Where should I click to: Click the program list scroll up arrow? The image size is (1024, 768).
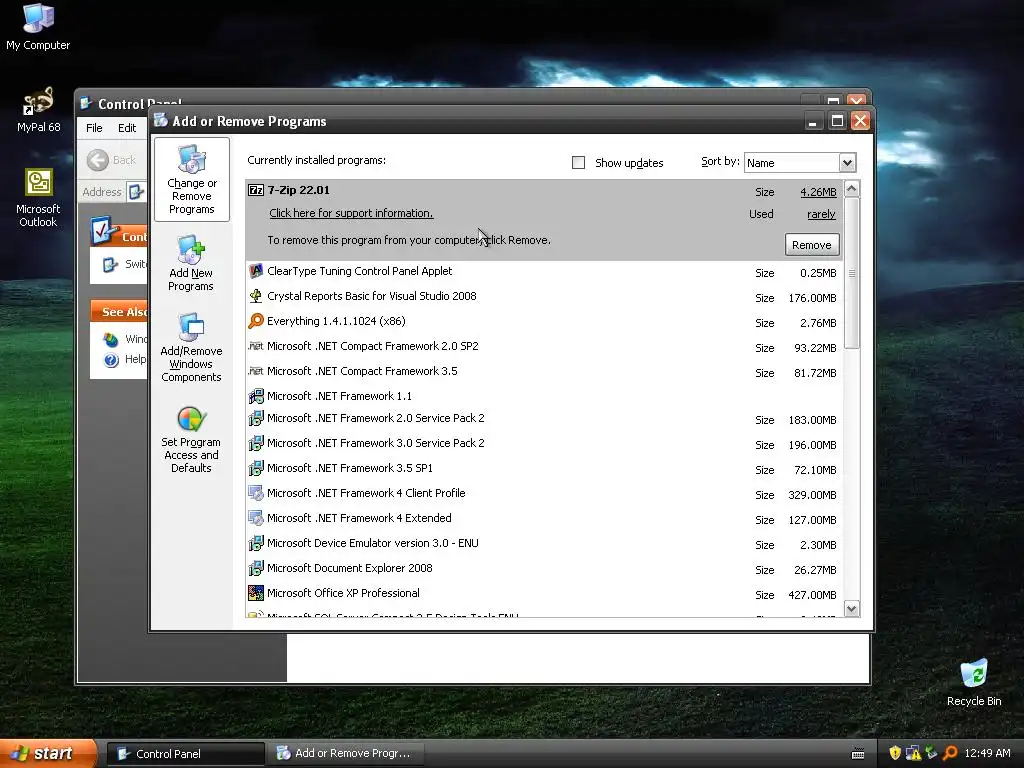(x=852, y=189)
